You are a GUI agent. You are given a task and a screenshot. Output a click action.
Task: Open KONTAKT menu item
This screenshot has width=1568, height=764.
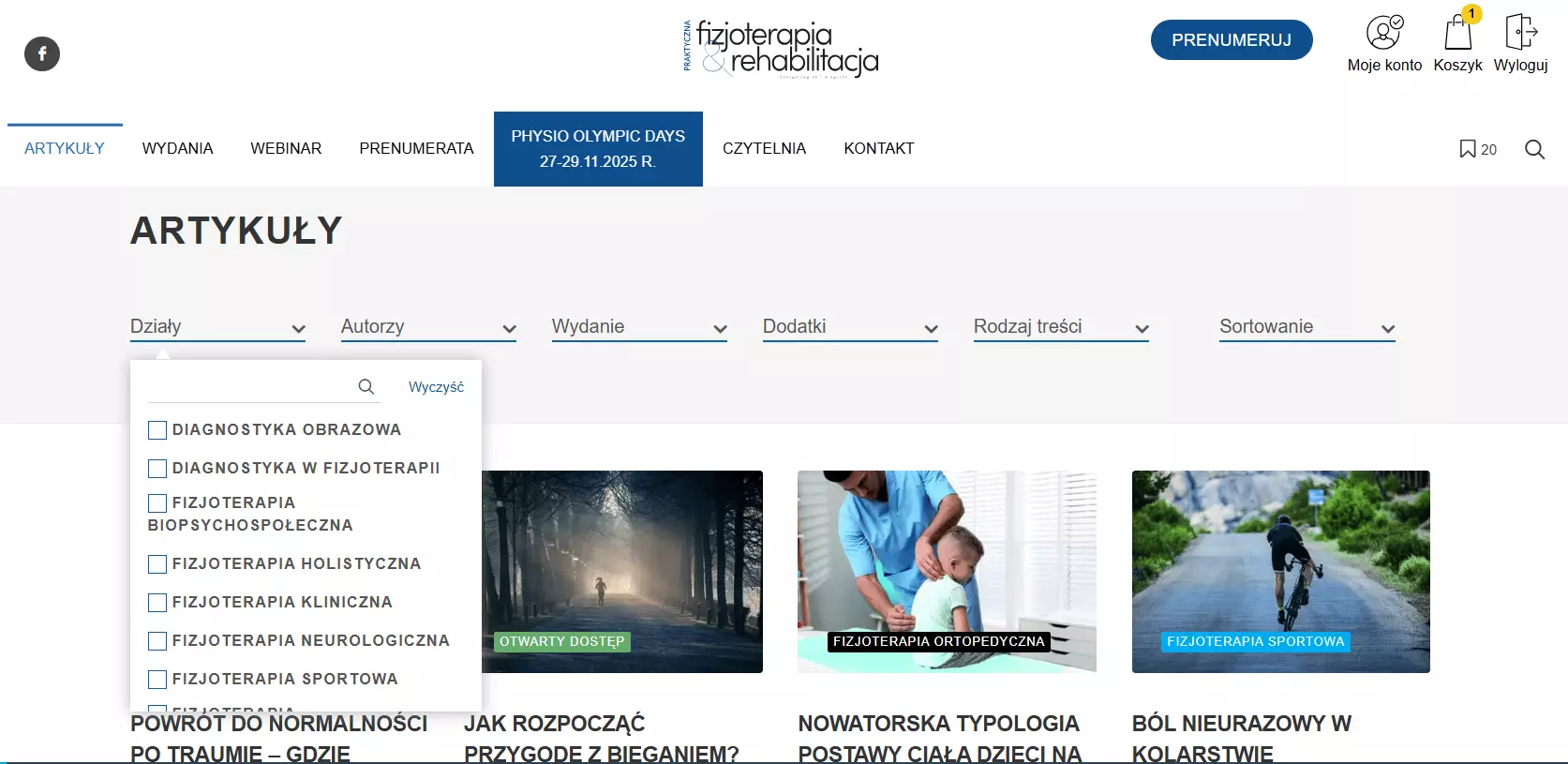coord(879,148)
